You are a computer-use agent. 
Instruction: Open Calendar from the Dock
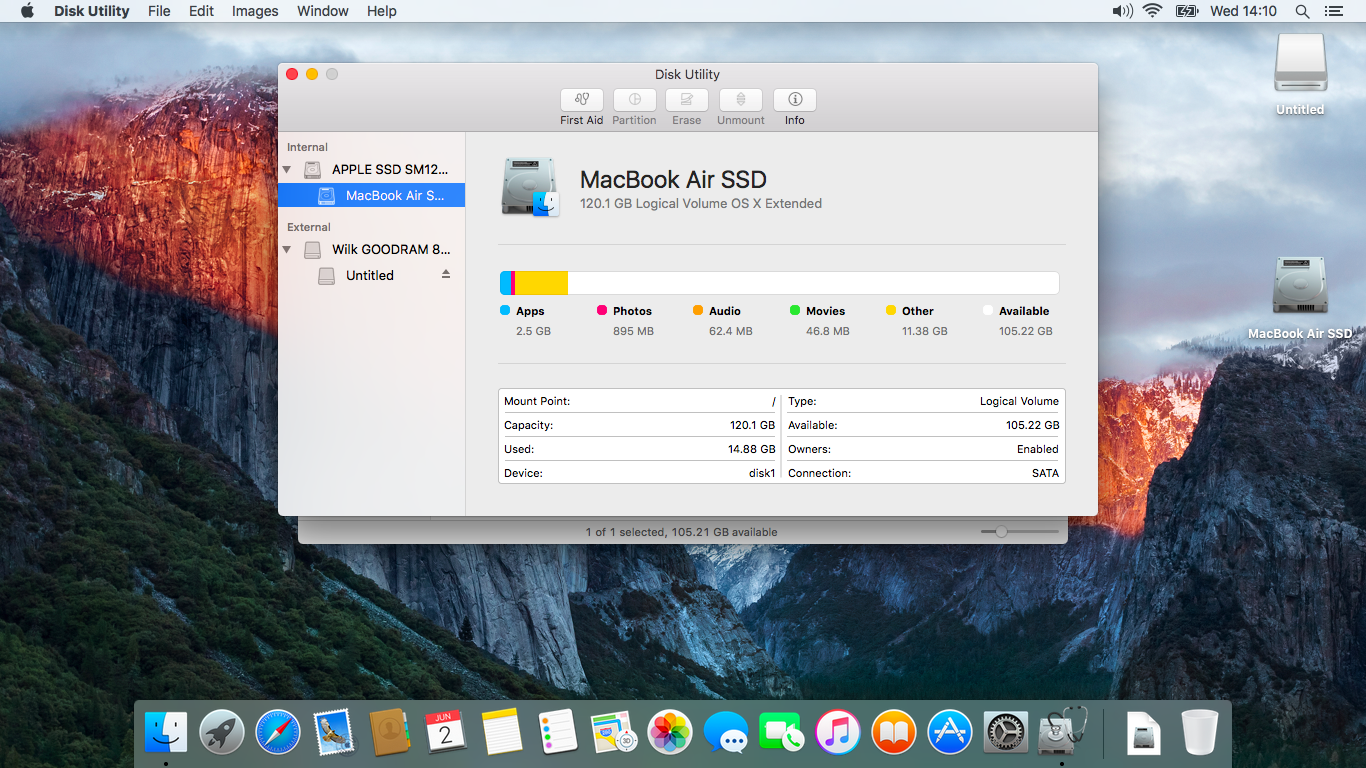coord(446,732)
